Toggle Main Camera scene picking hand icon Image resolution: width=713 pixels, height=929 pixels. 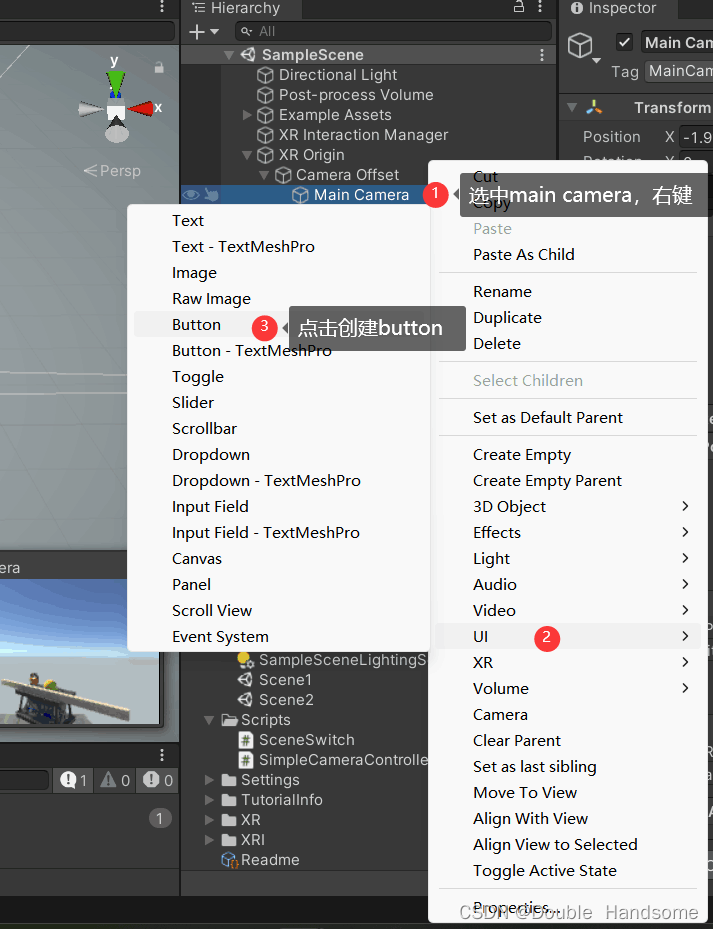pyautogui.click(x=212, y=194)
